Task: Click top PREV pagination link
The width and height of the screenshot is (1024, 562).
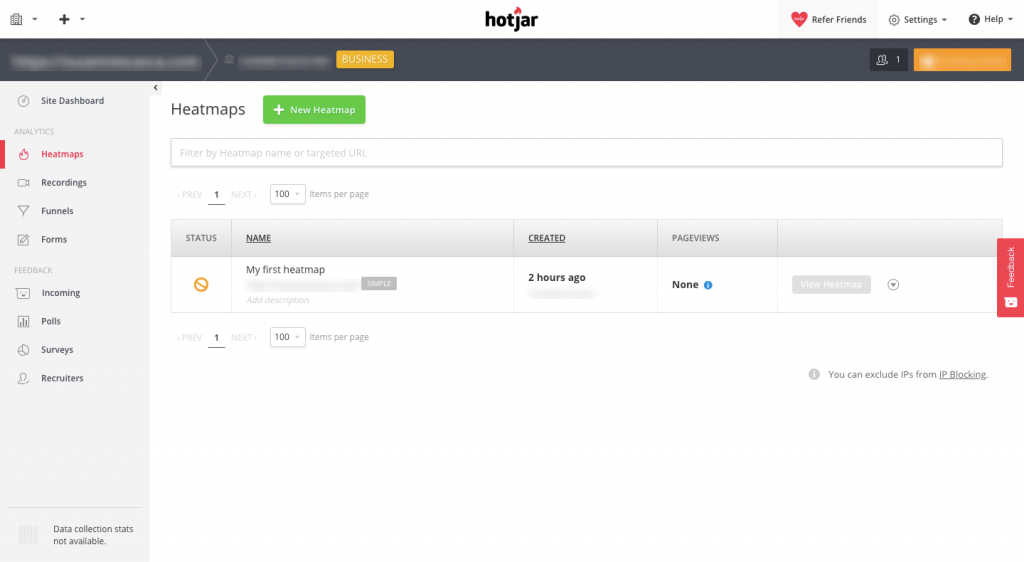Action: [189, 195]
